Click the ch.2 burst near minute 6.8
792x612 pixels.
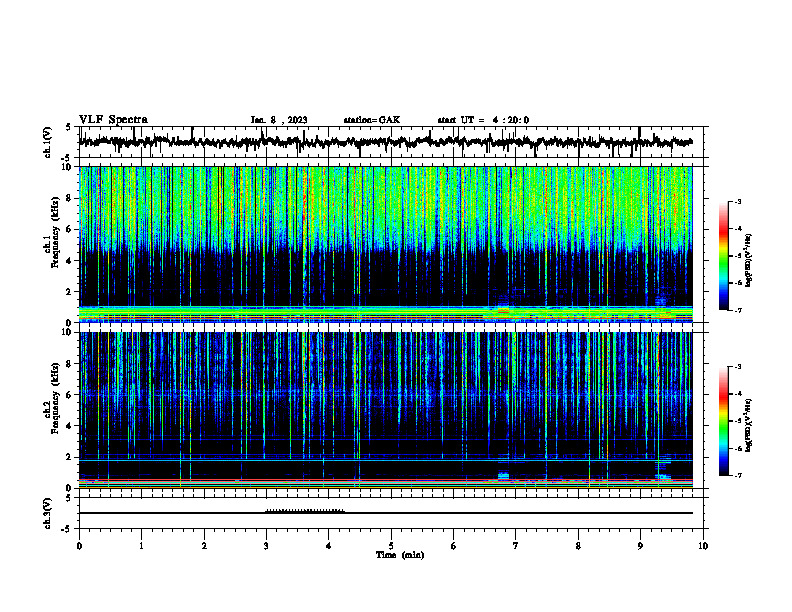[x=503, y=475]
